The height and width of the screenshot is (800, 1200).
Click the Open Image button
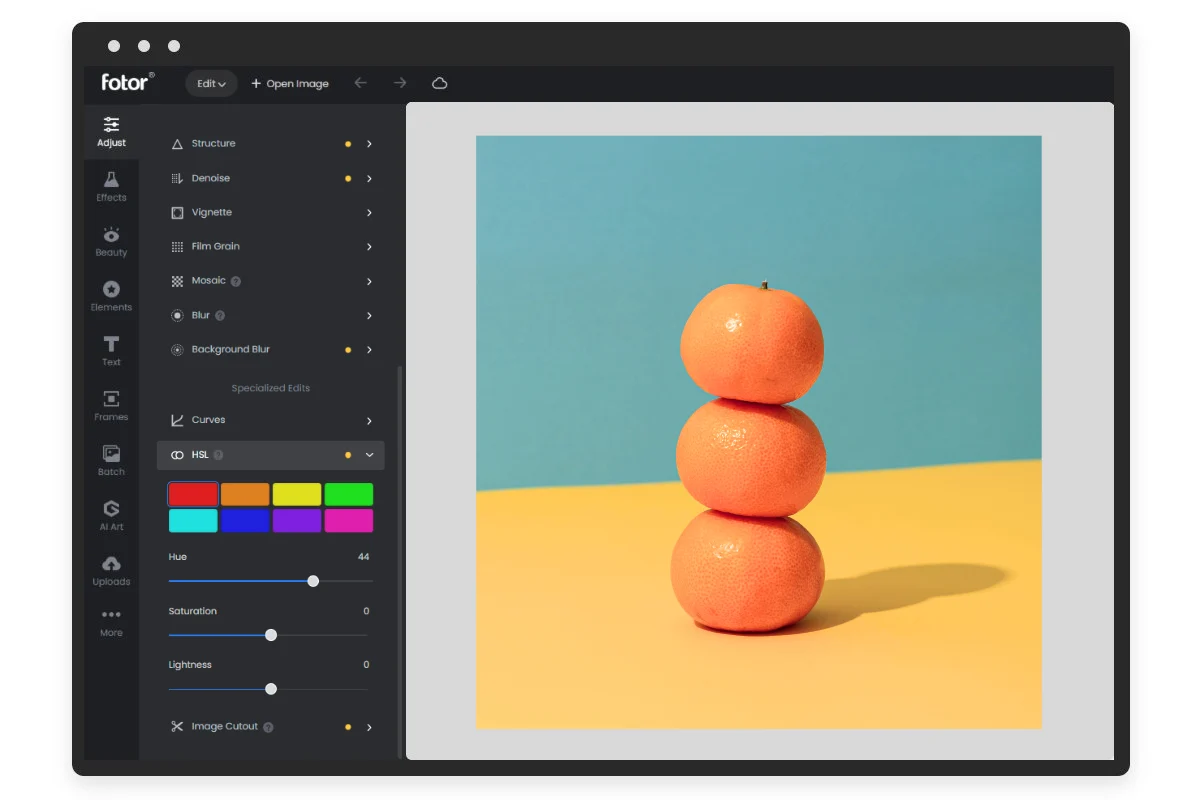point(289,84)
